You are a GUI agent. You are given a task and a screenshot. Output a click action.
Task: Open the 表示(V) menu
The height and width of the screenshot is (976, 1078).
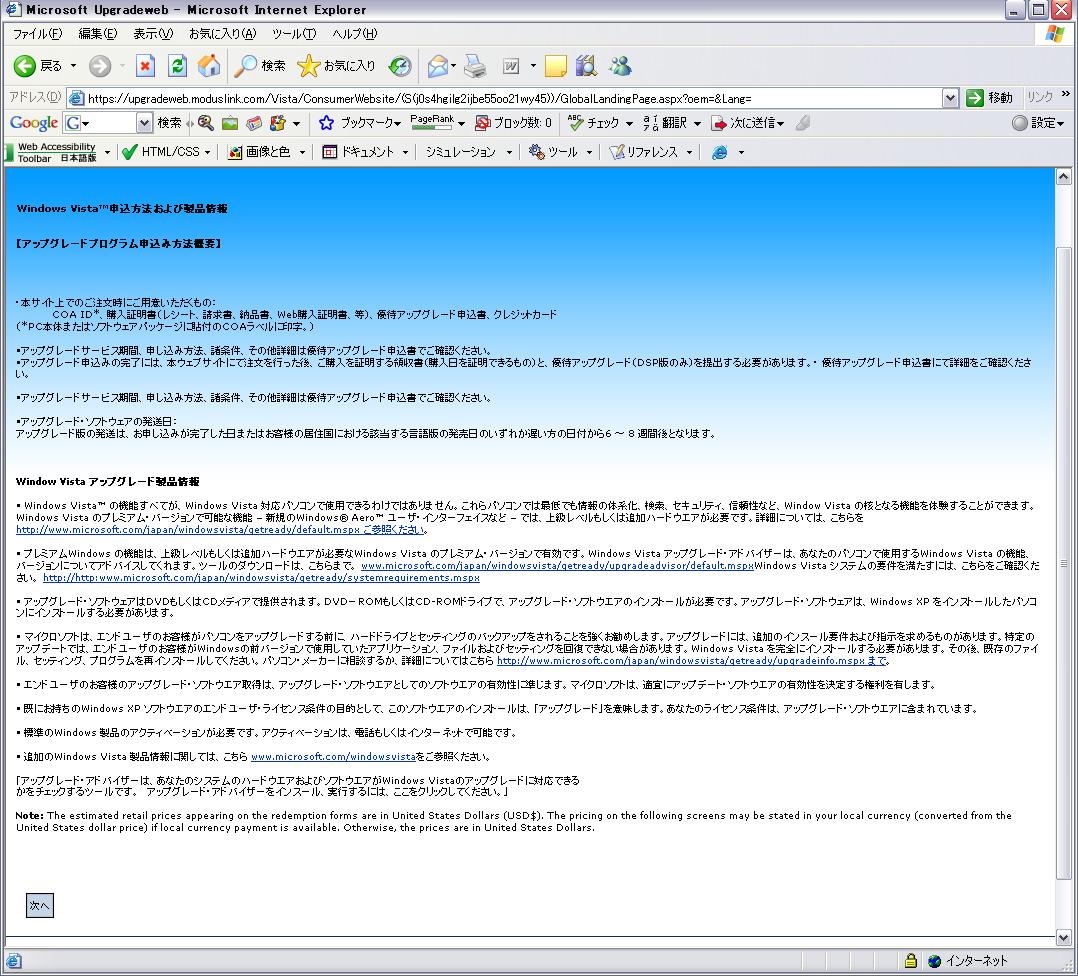[153, 34]
